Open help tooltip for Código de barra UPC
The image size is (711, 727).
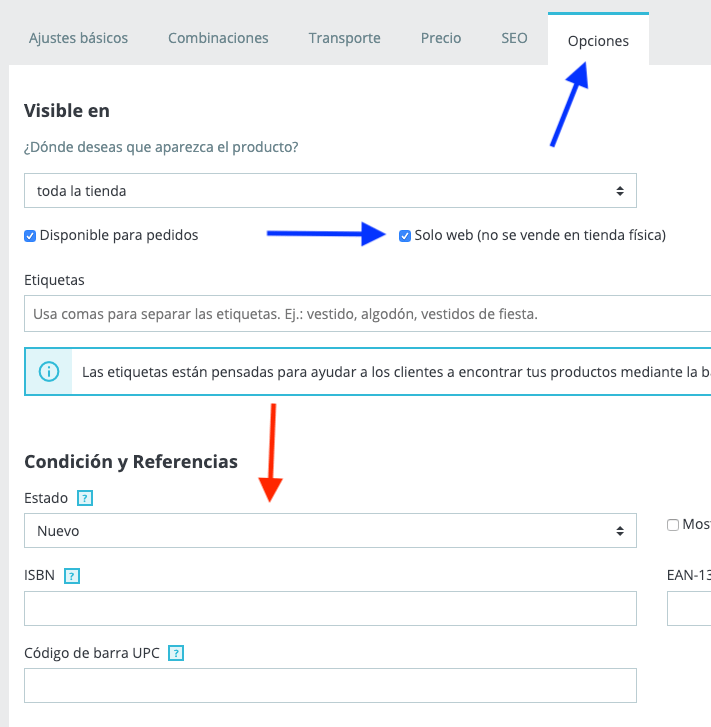point(176,653)
